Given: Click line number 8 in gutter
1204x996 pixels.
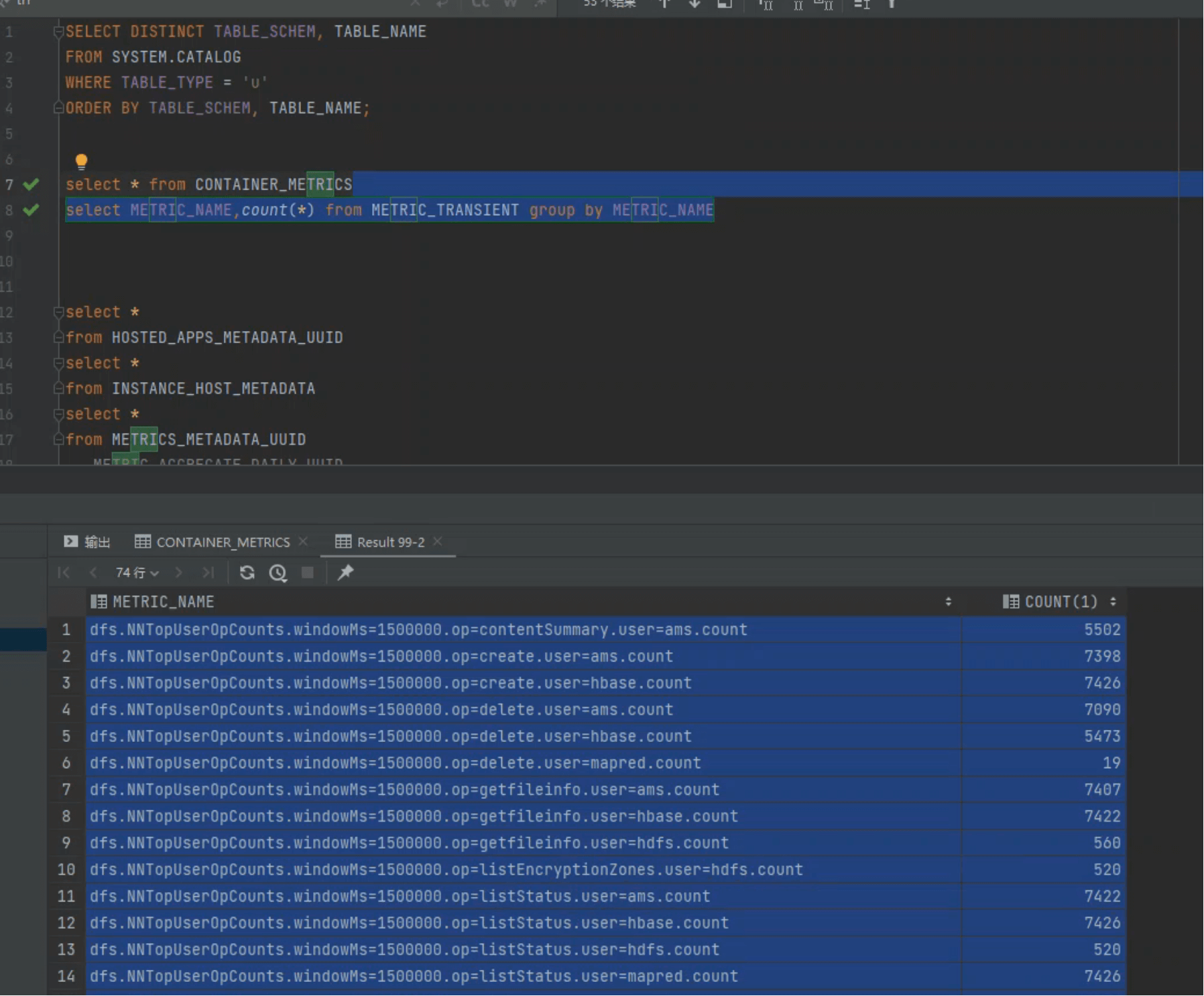Looking at the screenshot, I should (x=9, y=210).
